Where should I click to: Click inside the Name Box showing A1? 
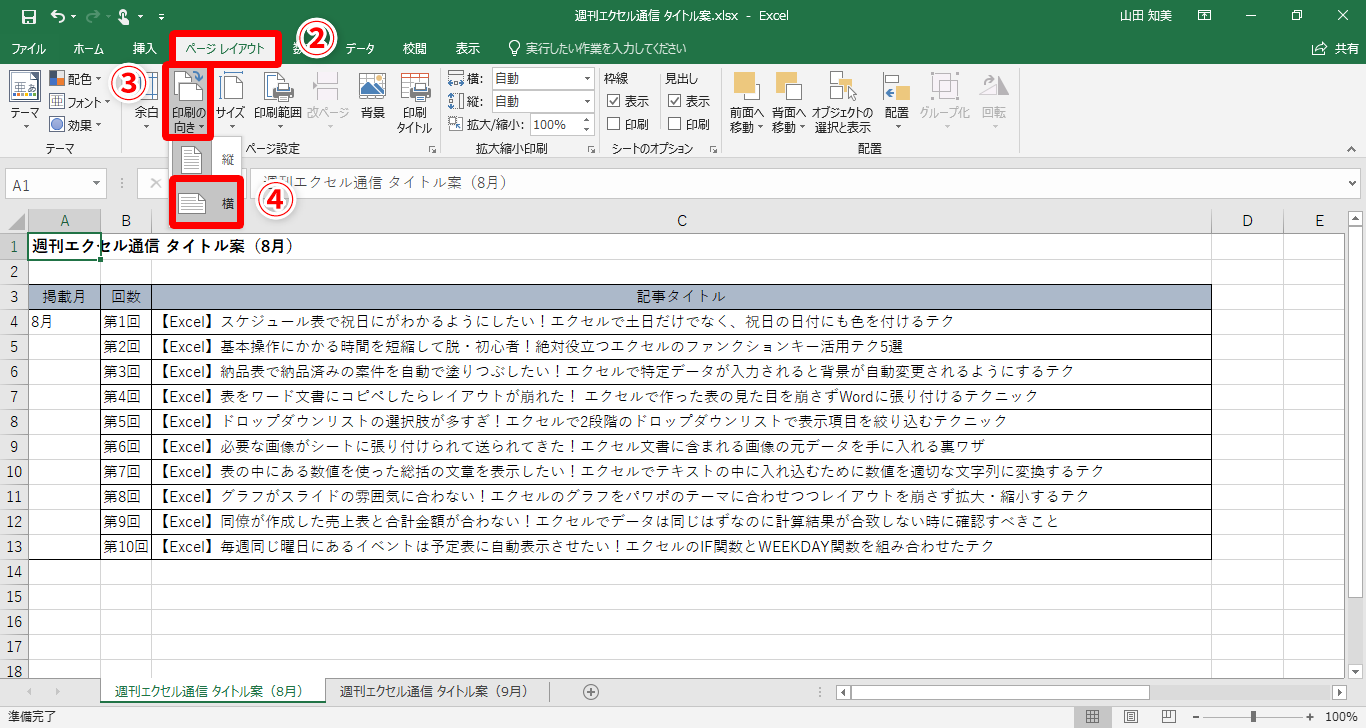[48, 185]
